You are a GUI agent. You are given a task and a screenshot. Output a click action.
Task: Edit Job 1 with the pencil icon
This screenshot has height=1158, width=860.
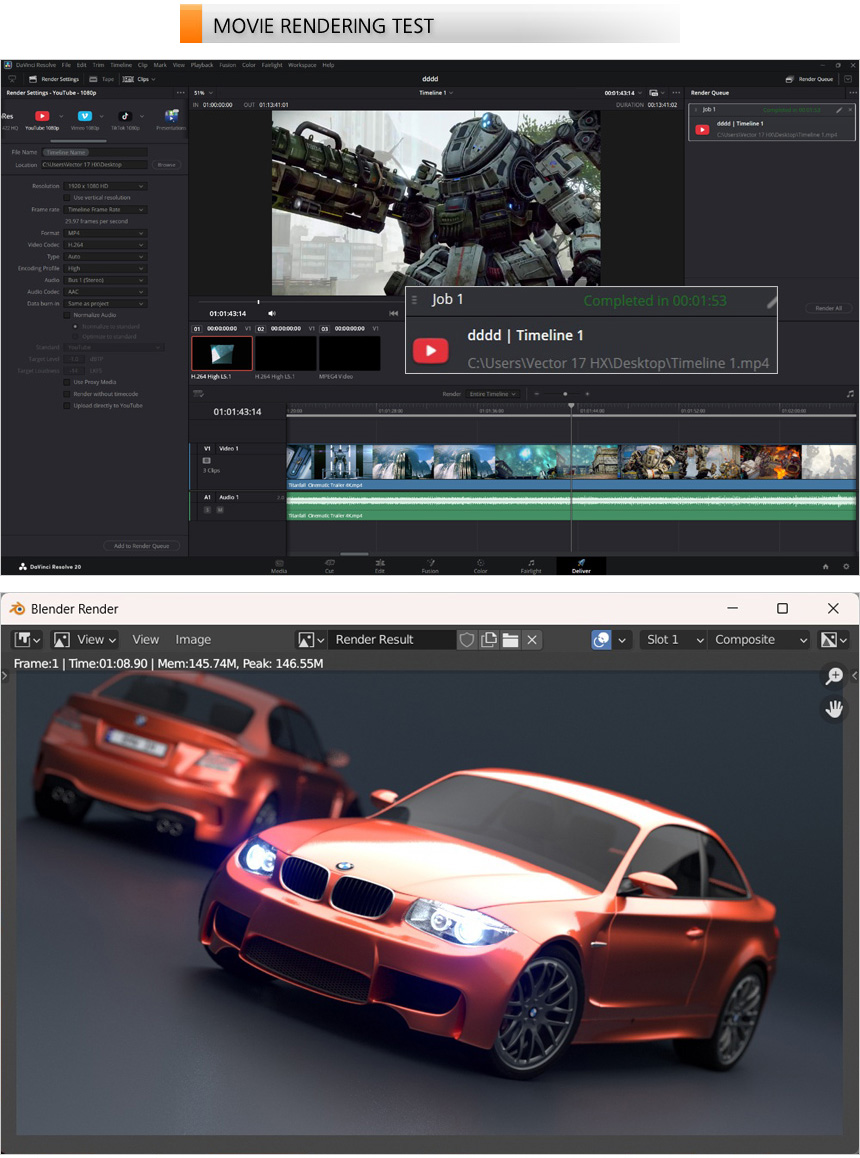pyautogui.click(x=838, y=110)
